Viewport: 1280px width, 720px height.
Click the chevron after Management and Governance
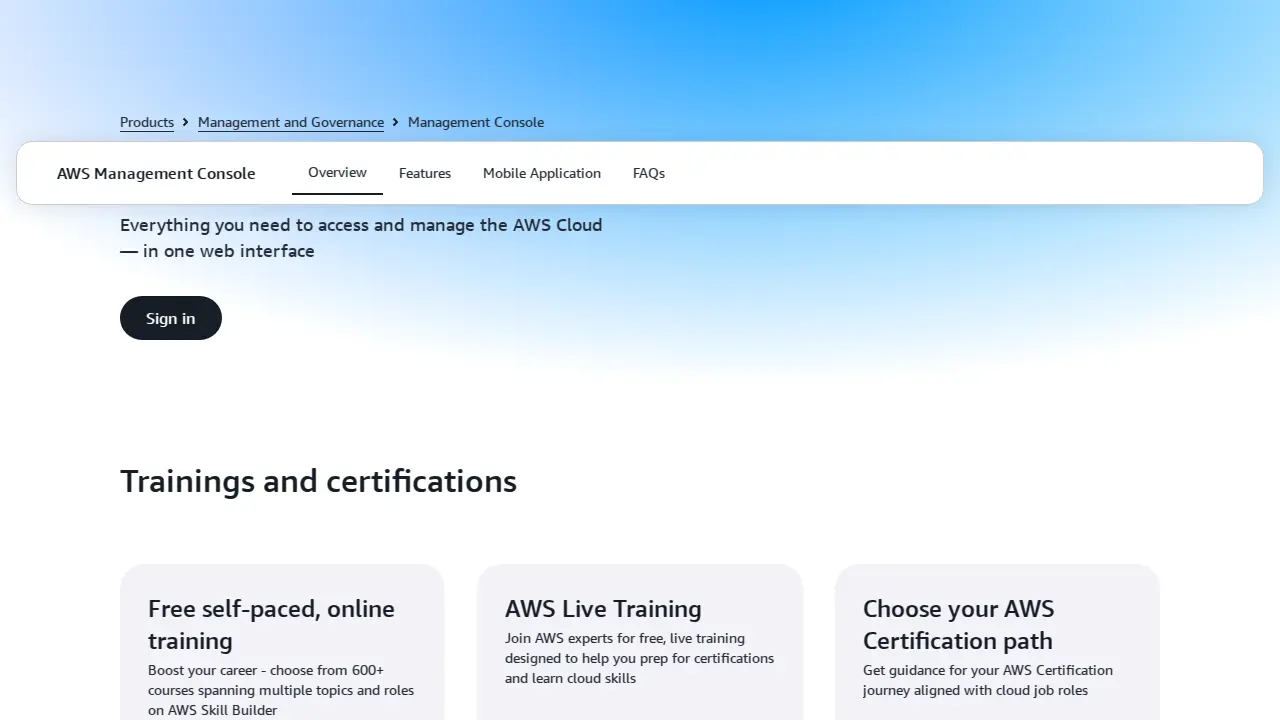tap(395, 122)
